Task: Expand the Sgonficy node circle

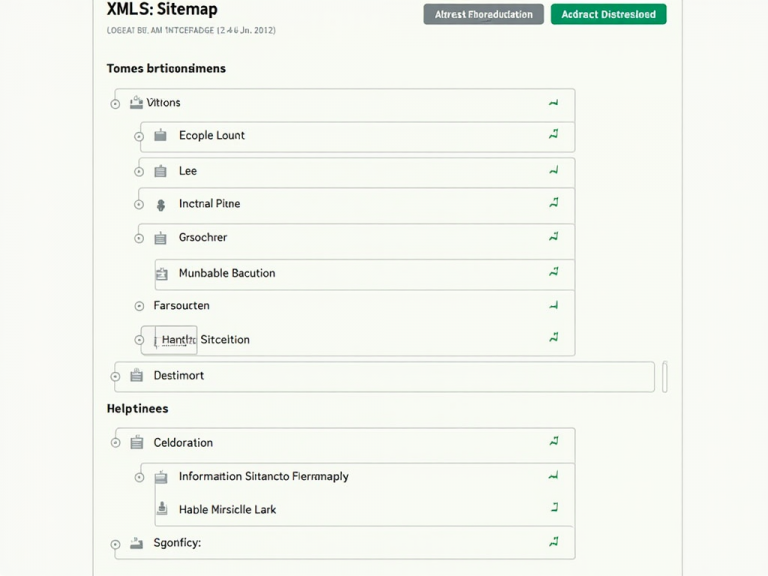Action: pyautogui.click(x=115, y=545)
